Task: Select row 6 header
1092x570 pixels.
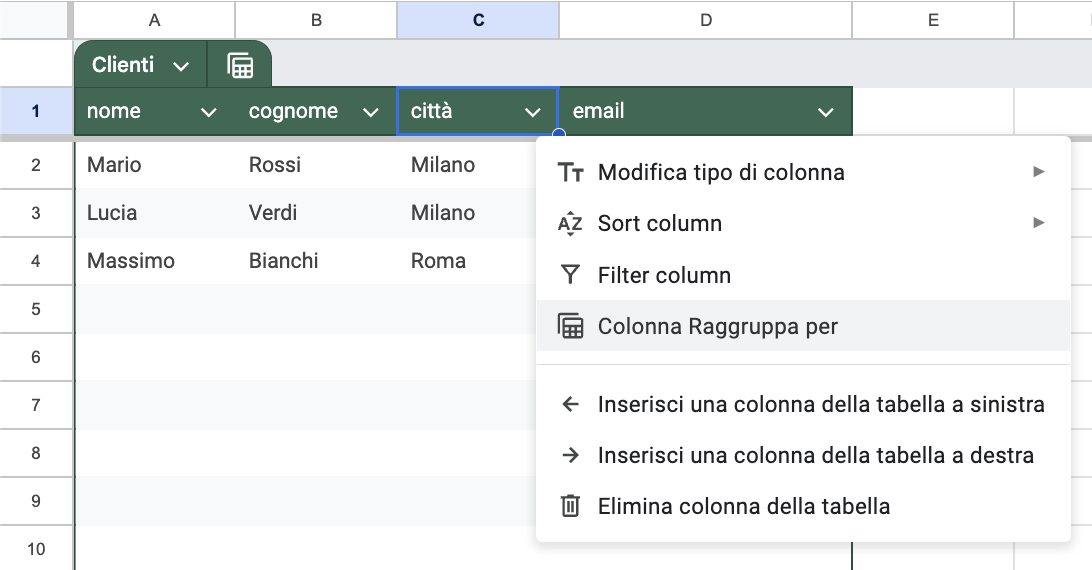Action: click(x=36, y=357)
